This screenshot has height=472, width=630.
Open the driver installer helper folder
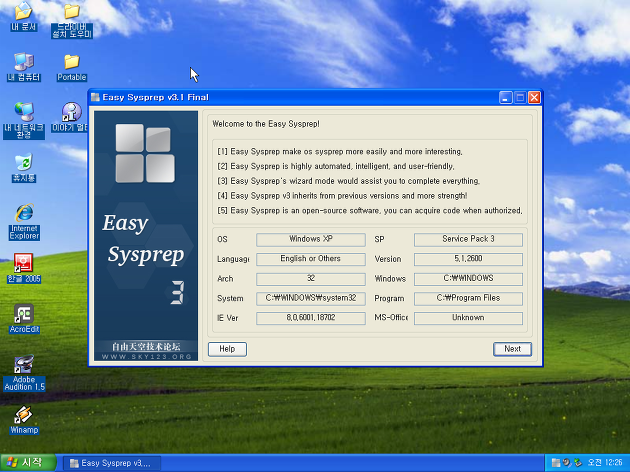coord(72,21)
